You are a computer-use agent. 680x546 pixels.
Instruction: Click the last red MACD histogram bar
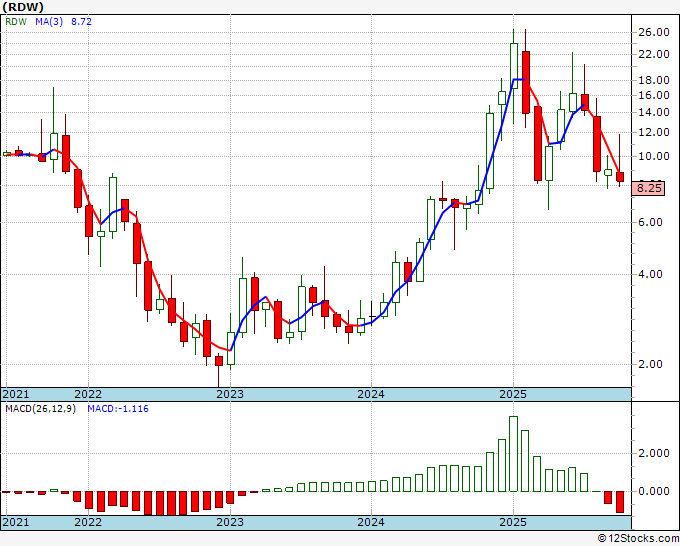click(x=620, y=502)
